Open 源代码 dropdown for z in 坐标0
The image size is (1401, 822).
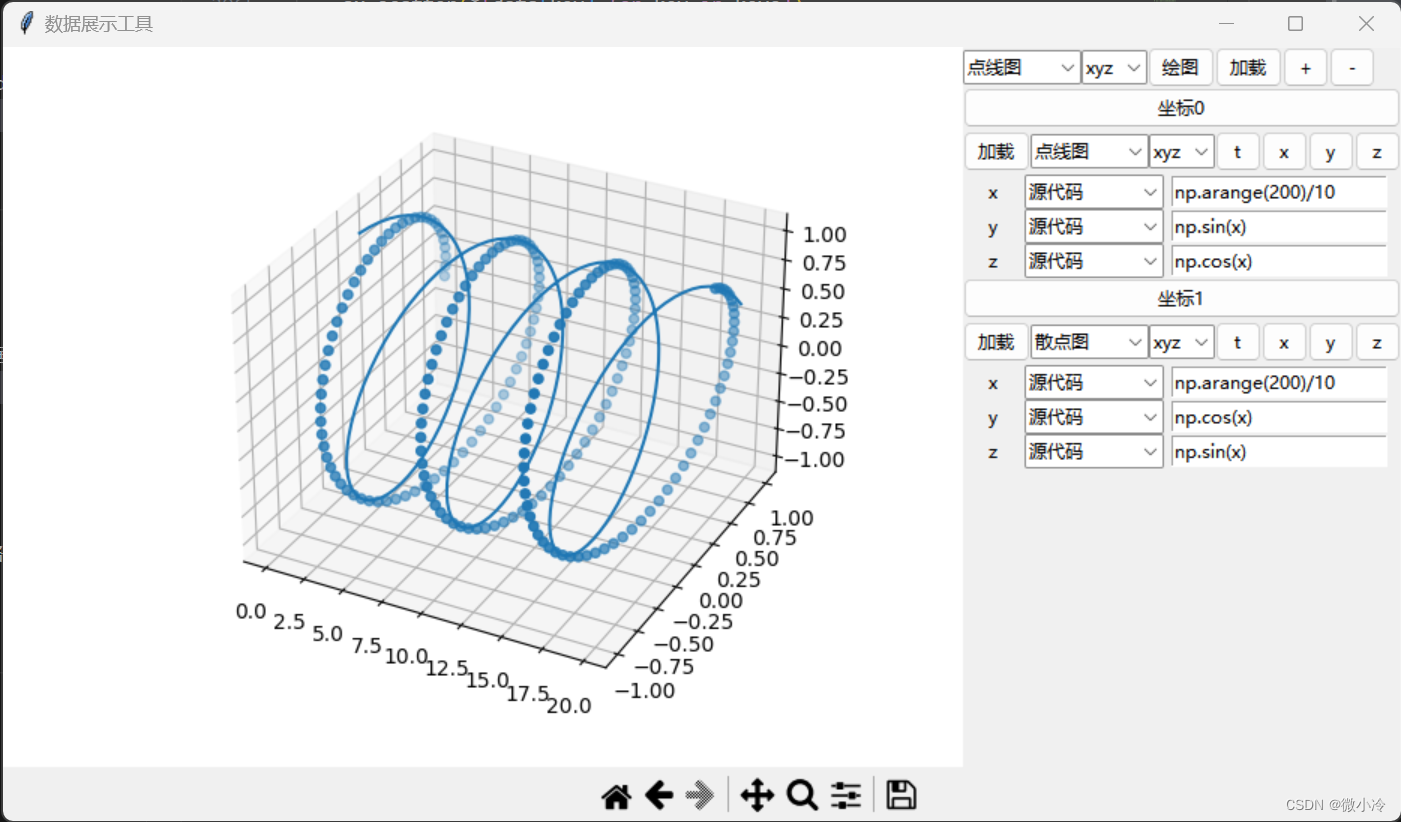[1094, 261]
